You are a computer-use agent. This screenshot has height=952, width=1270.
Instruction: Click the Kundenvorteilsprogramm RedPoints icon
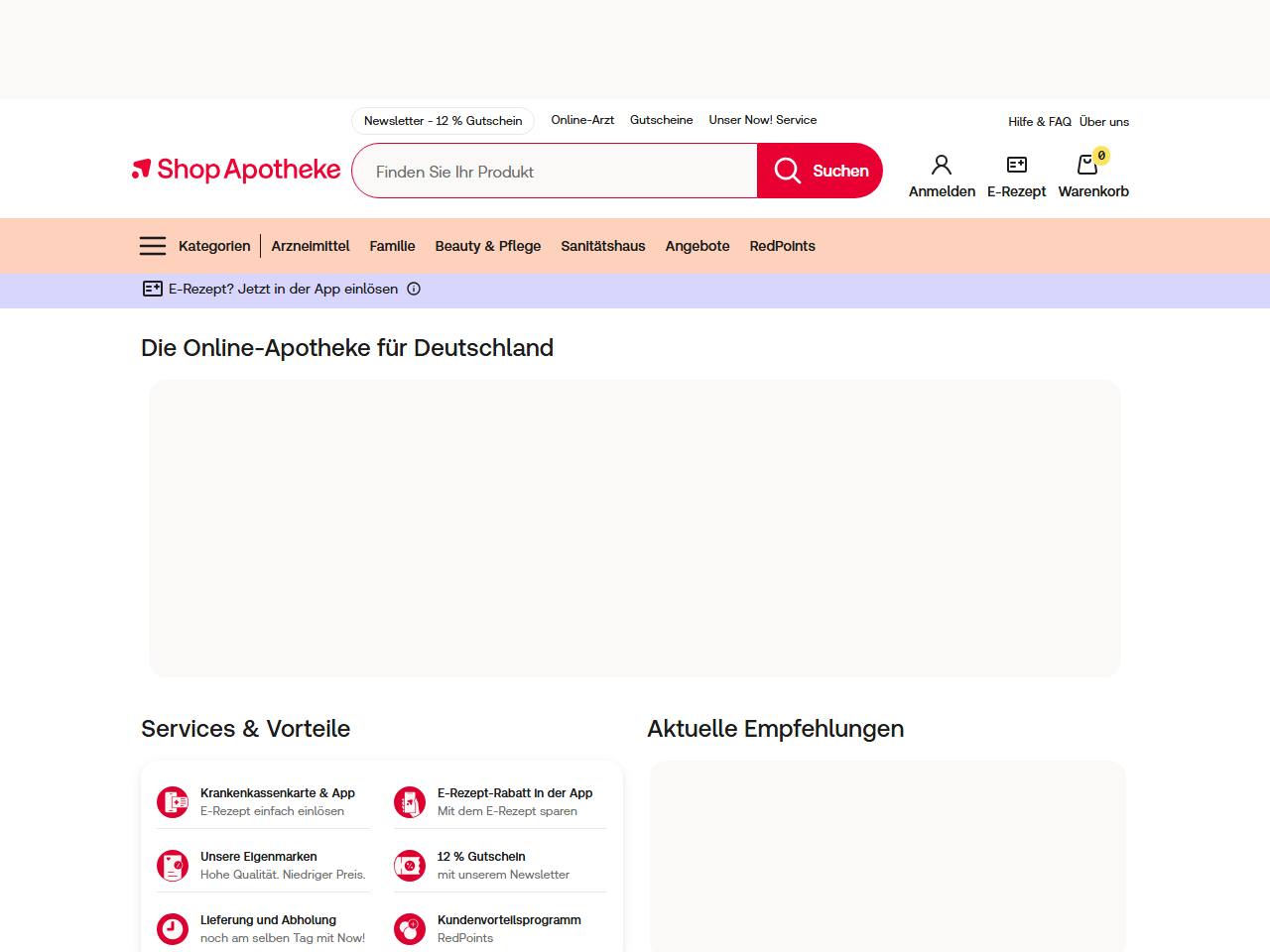410,929
